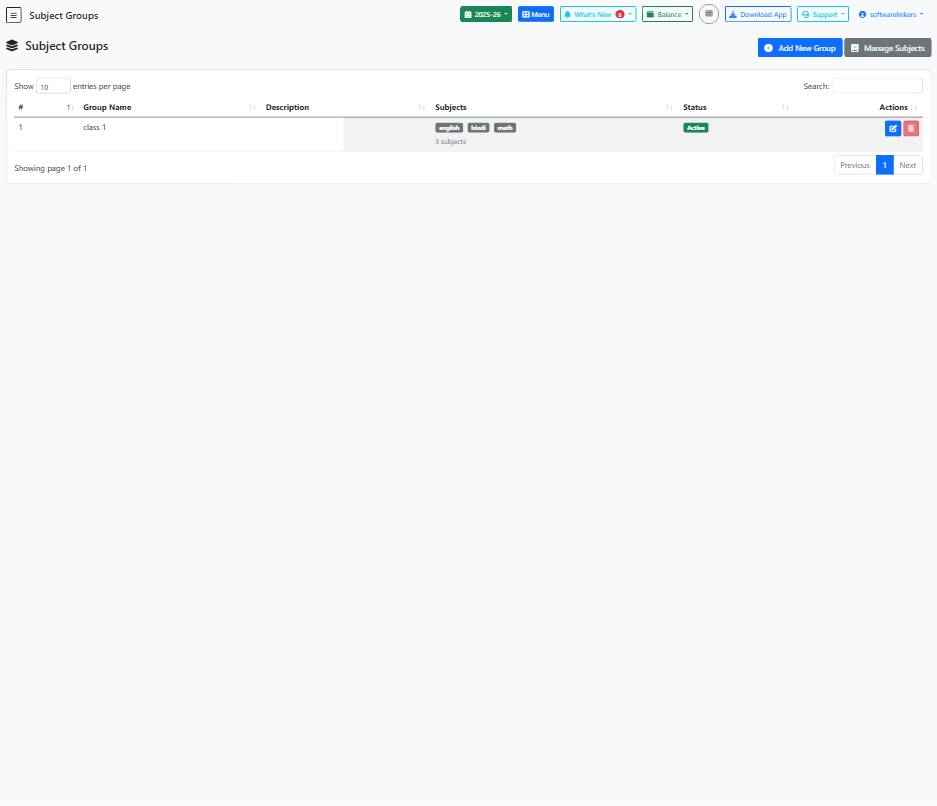Click the calendar icon on the 2025-26 selector
The width and height of the screenshot is (937, 806).
coord(468,14)
